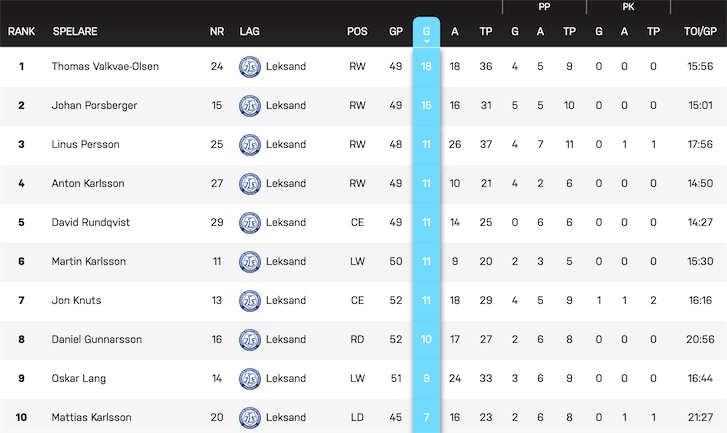Open player Thomas Valkvae-Olsen
727x433 pixels.
(x=105, y=66)
